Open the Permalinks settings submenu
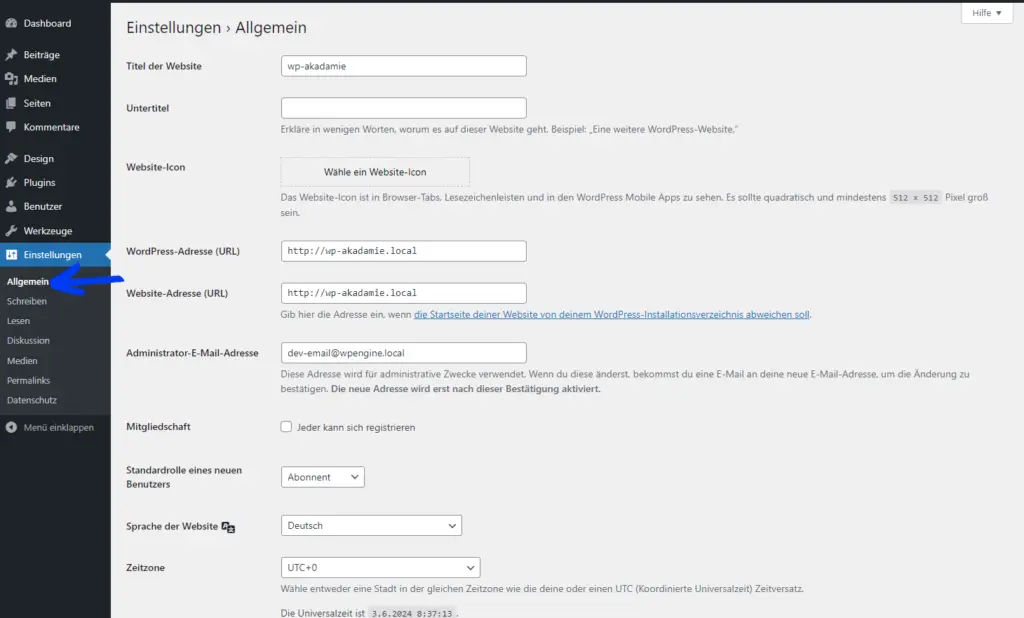Screen dimensions: 1024x618 coord(28,380)
